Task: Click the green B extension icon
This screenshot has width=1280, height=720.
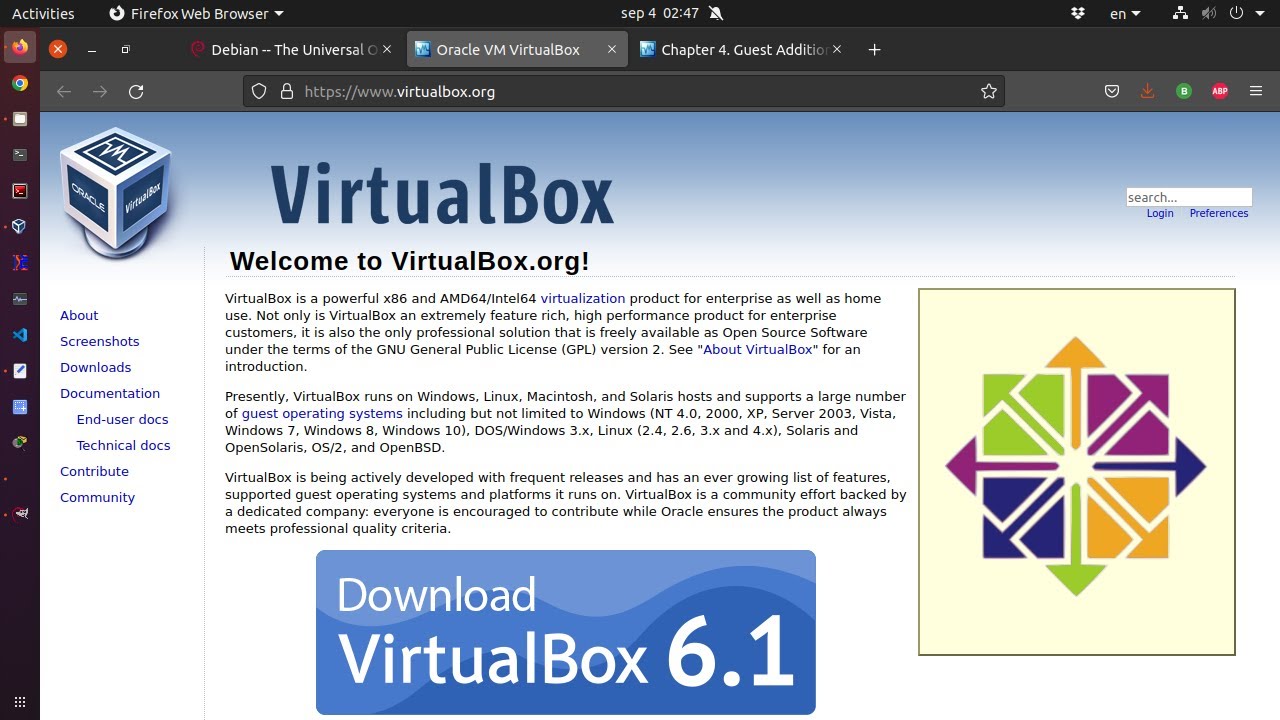Action: [x=1184, y=91]
